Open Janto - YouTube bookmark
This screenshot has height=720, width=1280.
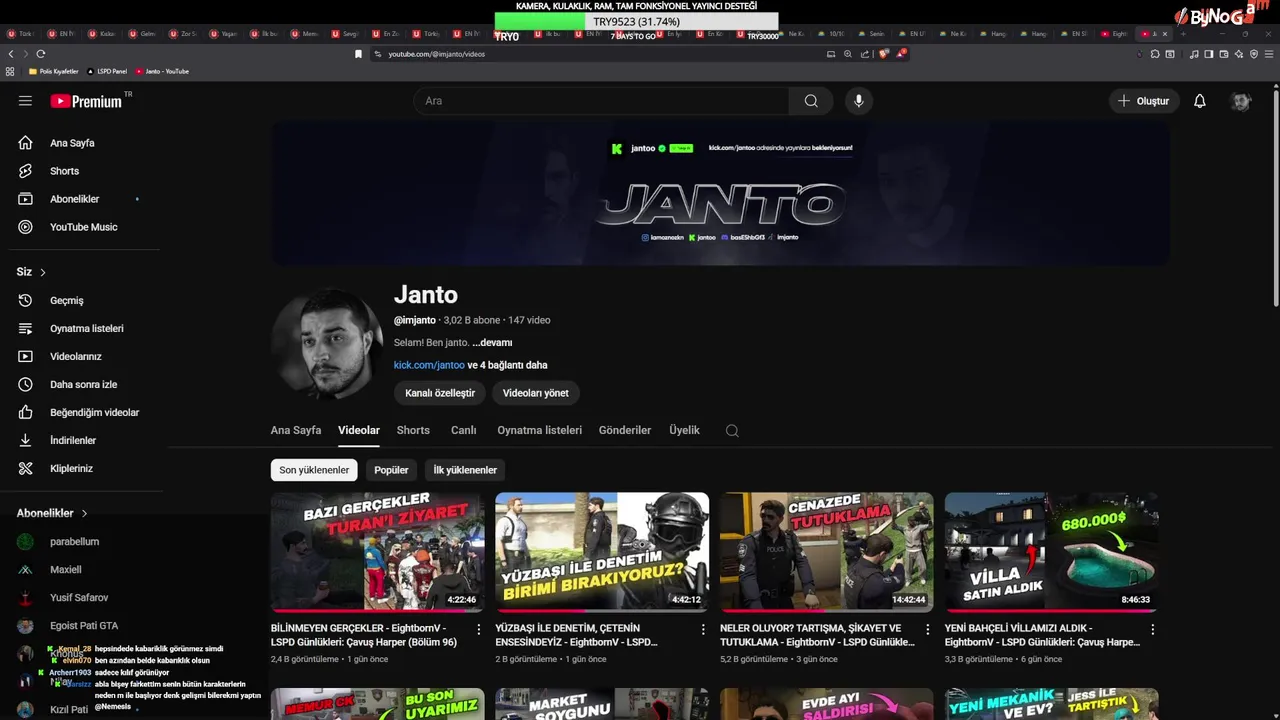[161, 72]
